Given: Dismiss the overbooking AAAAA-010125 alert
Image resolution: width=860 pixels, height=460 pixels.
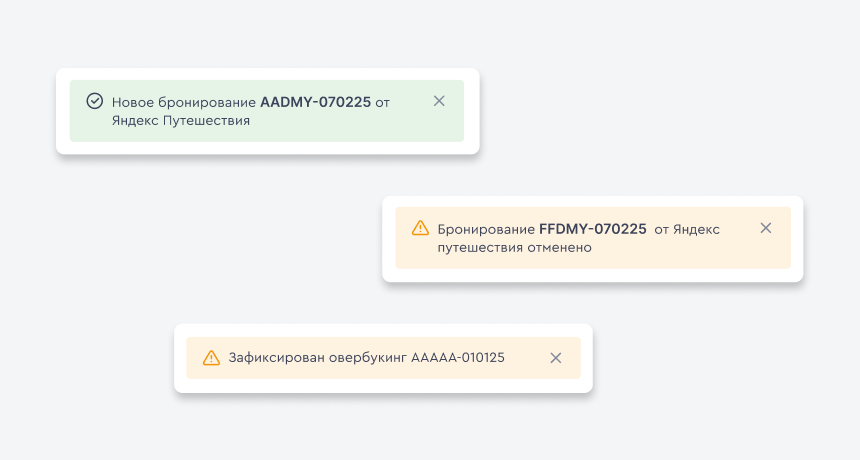Looking at the screenshot, I should coord(556,358).
